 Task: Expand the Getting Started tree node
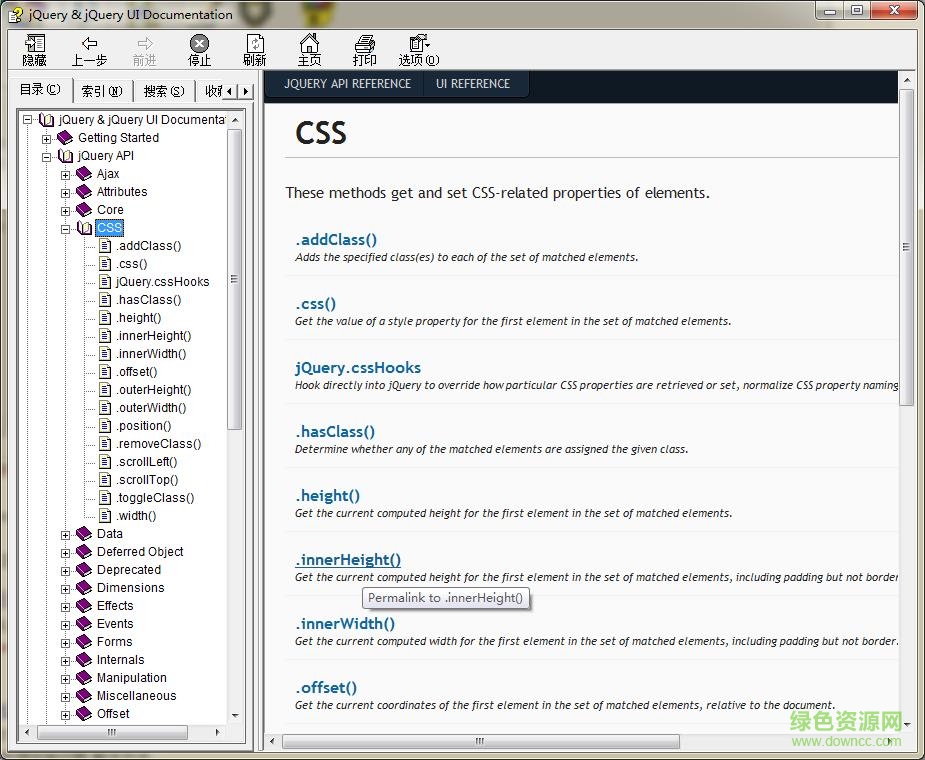[x=47, y=138]
